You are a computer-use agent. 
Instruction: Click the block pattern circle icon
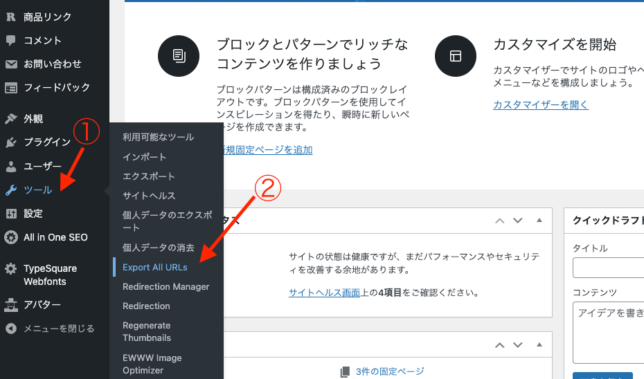(x=179, y=56)
